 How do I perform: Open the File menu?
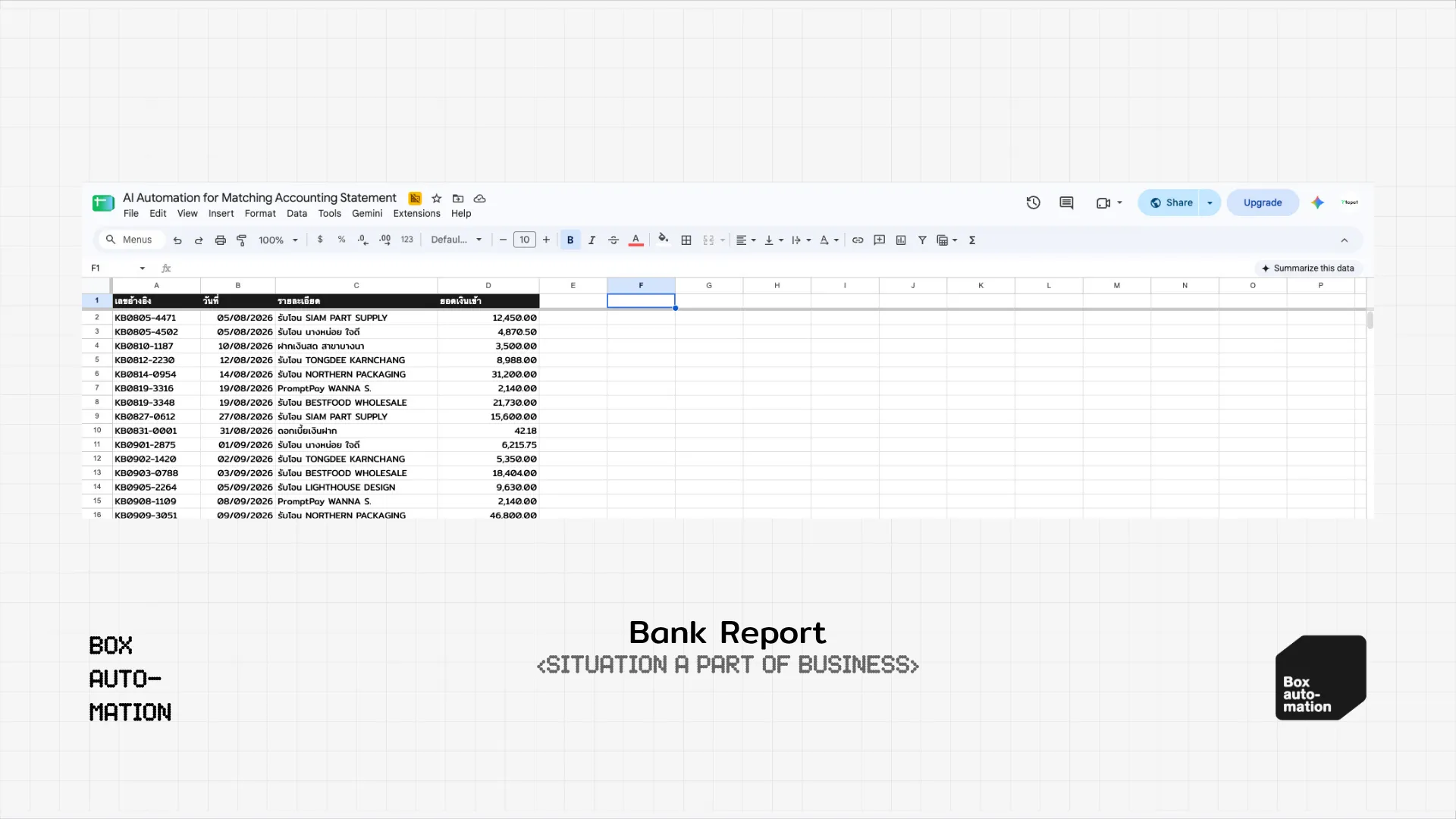pyautogui.click(x=131, y=214)
